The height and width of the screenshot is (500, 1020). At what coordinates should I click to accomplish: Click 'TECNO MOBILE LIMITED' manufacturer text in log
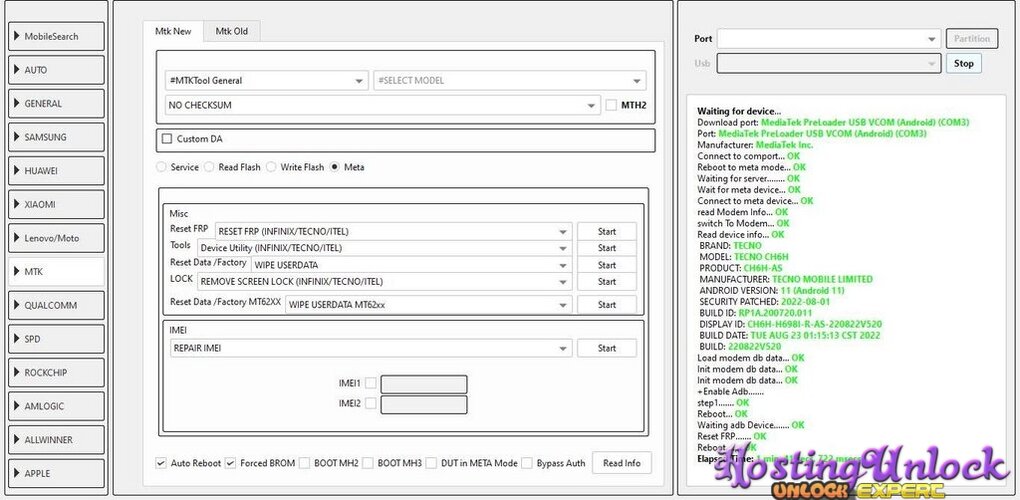[x=823, y=279]
